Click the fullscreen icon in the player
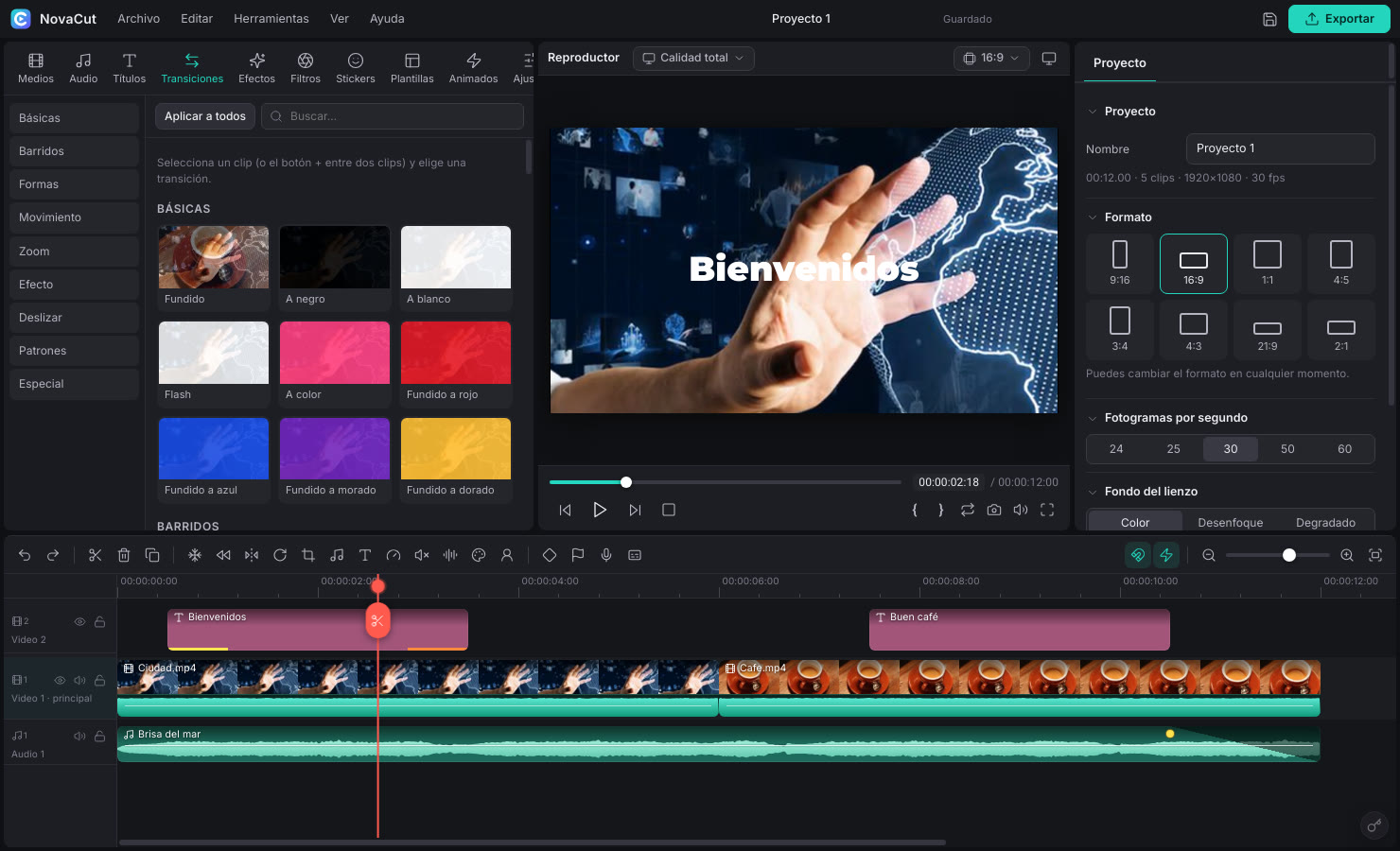This screenshot has height=851, width=1400. (x=1047, y=510)
